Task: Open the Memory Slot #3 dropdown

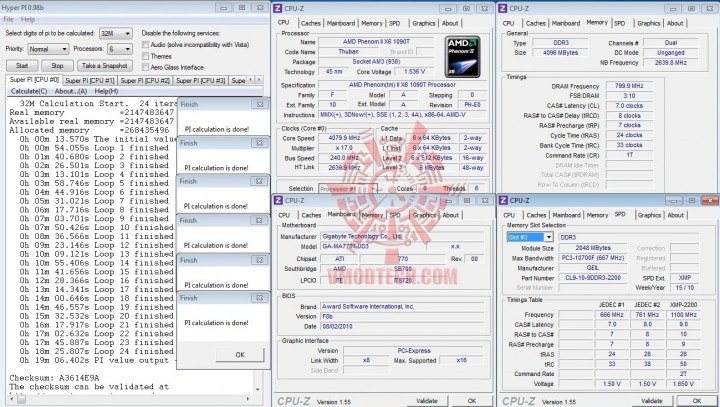Action: point(530,237)
